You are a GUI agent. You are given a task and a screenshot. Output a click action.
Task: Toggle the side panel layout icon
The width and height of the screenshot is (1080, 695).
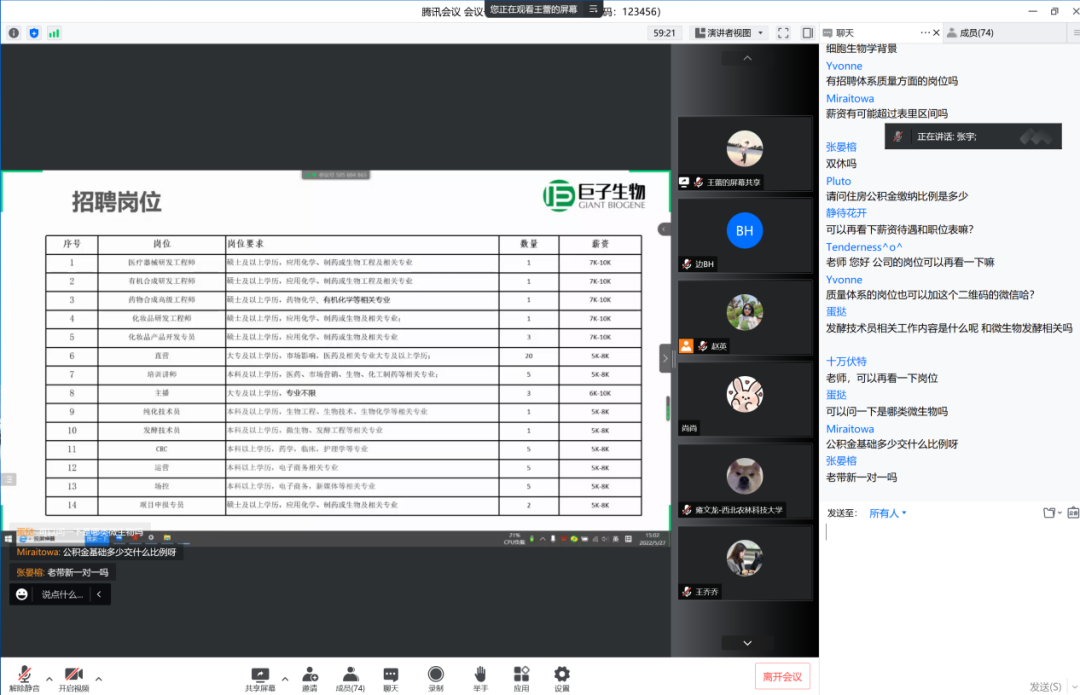click(x=807, y=33)
